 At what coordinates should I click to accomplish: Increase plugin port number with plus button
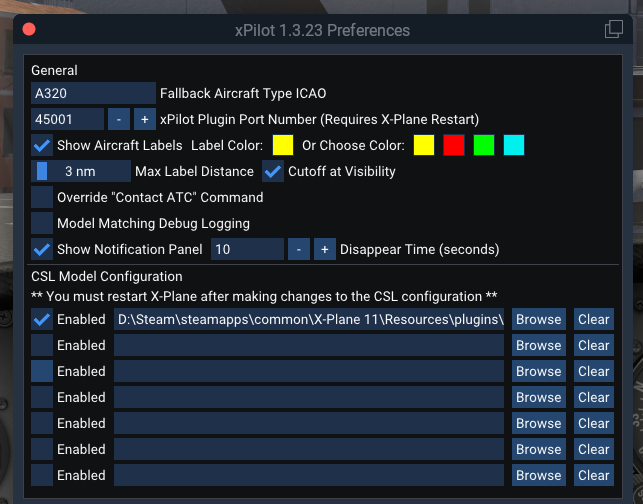pyautogui.click(x=143, y=120)
